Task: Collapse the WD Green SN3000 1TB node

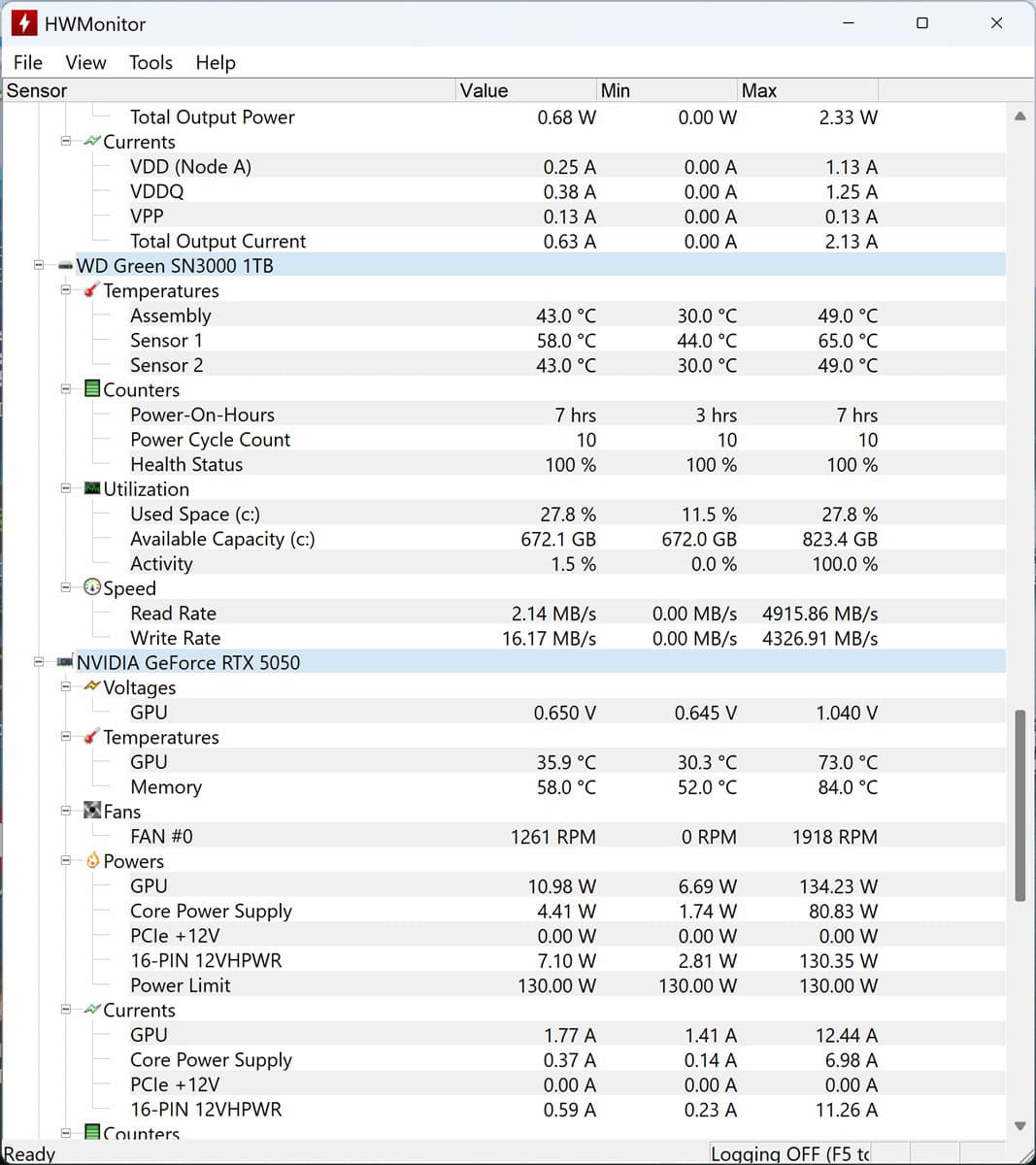Action: coord(39,265)
